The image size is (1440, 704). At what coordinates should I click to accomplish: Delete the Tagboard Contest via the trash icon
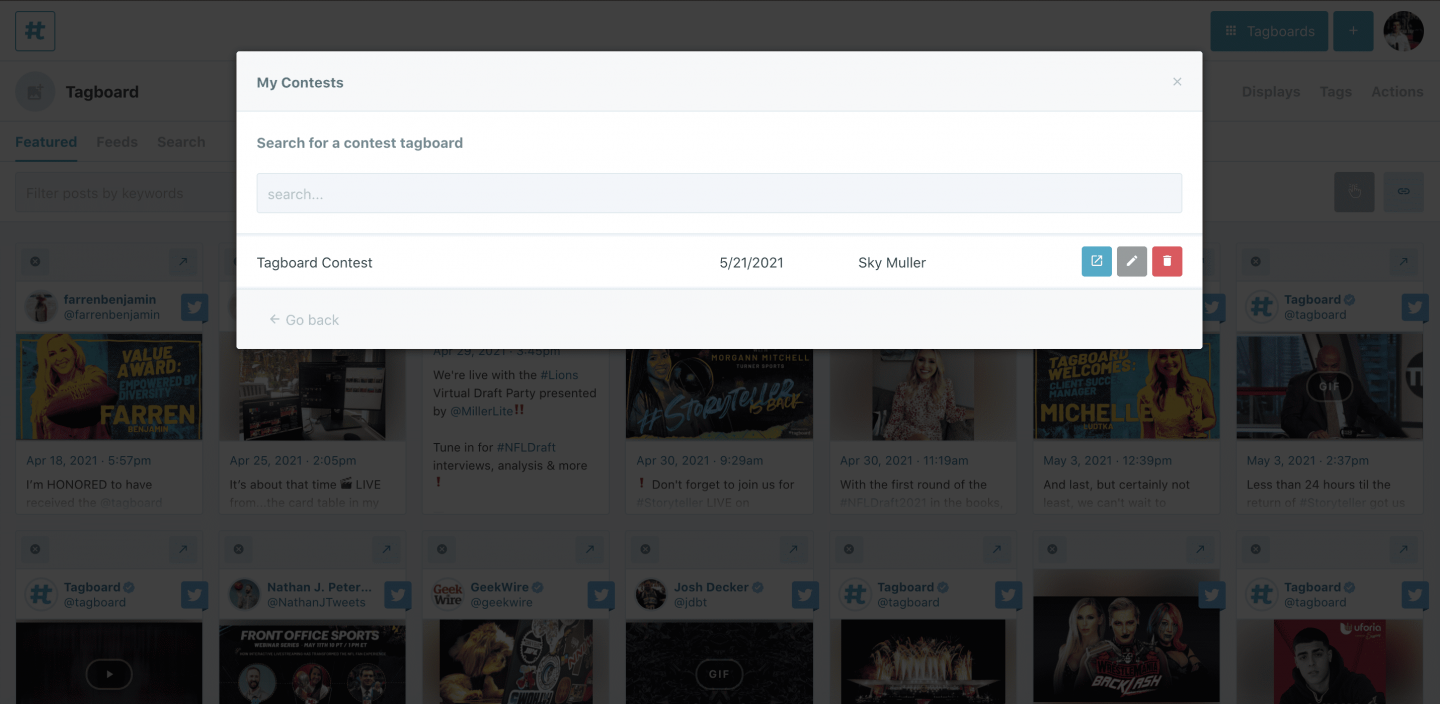coord(1166,261)
